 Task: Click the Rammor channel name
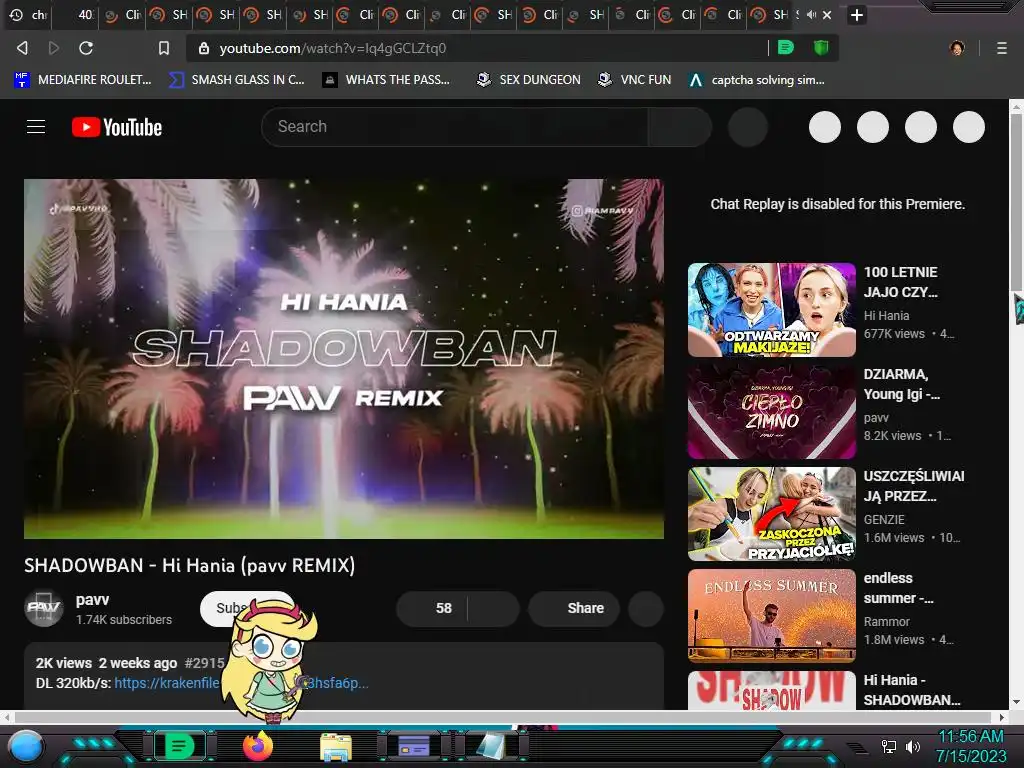point(886,621)
